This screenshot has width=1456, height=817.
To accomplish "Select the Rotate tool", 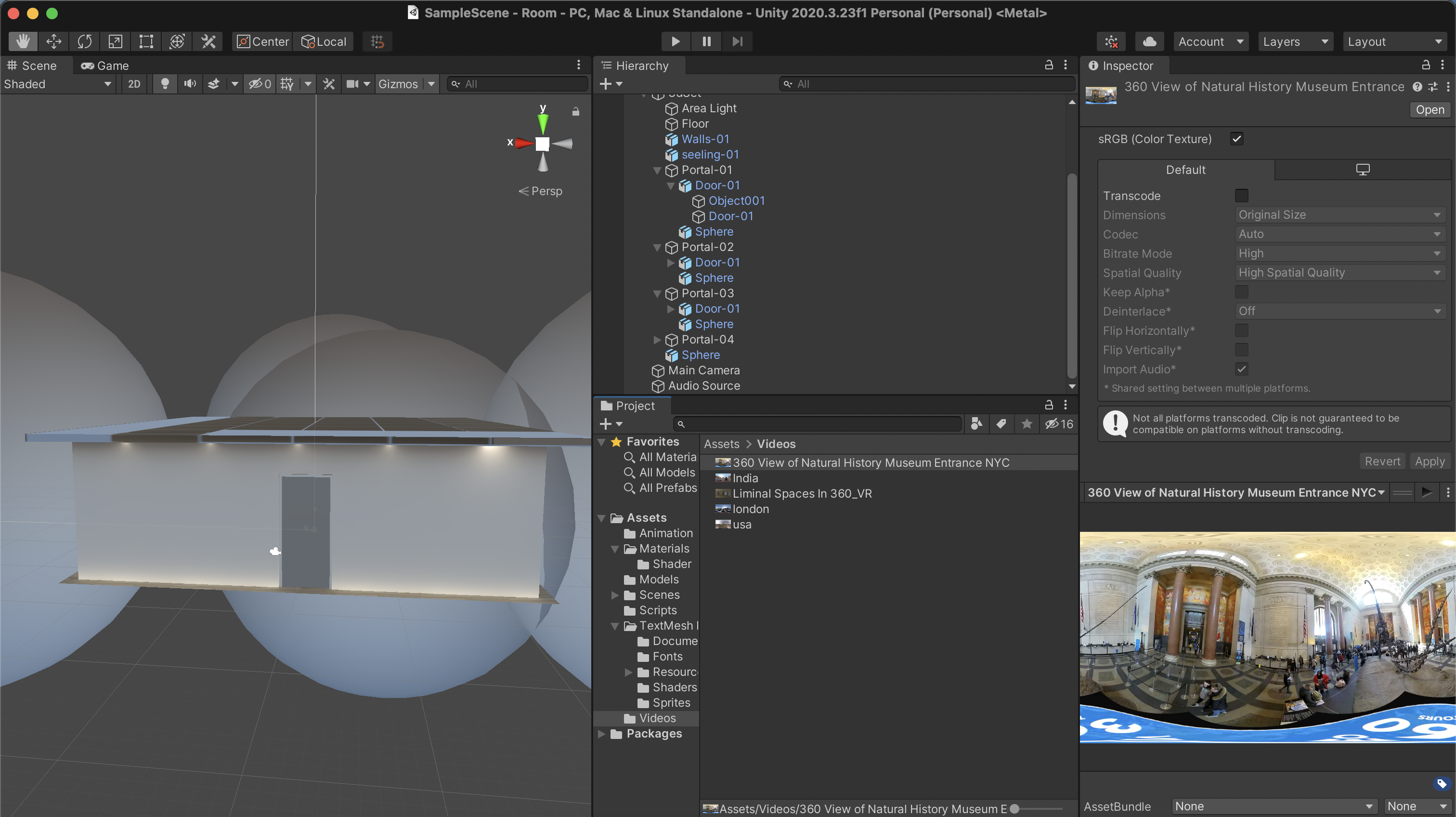I will tap(85, 41).
